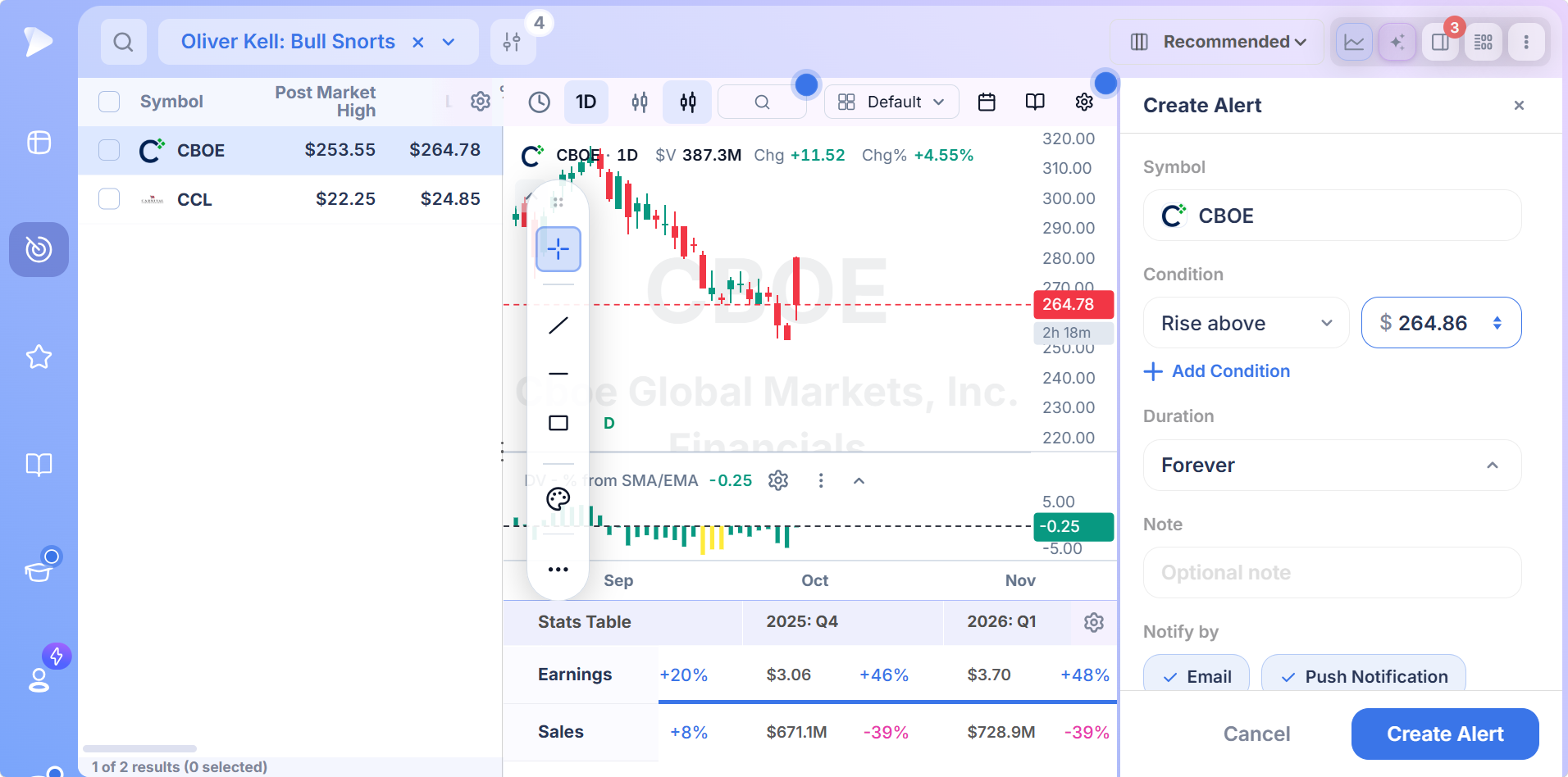Sort by Post Market High column header

(326, 102)
